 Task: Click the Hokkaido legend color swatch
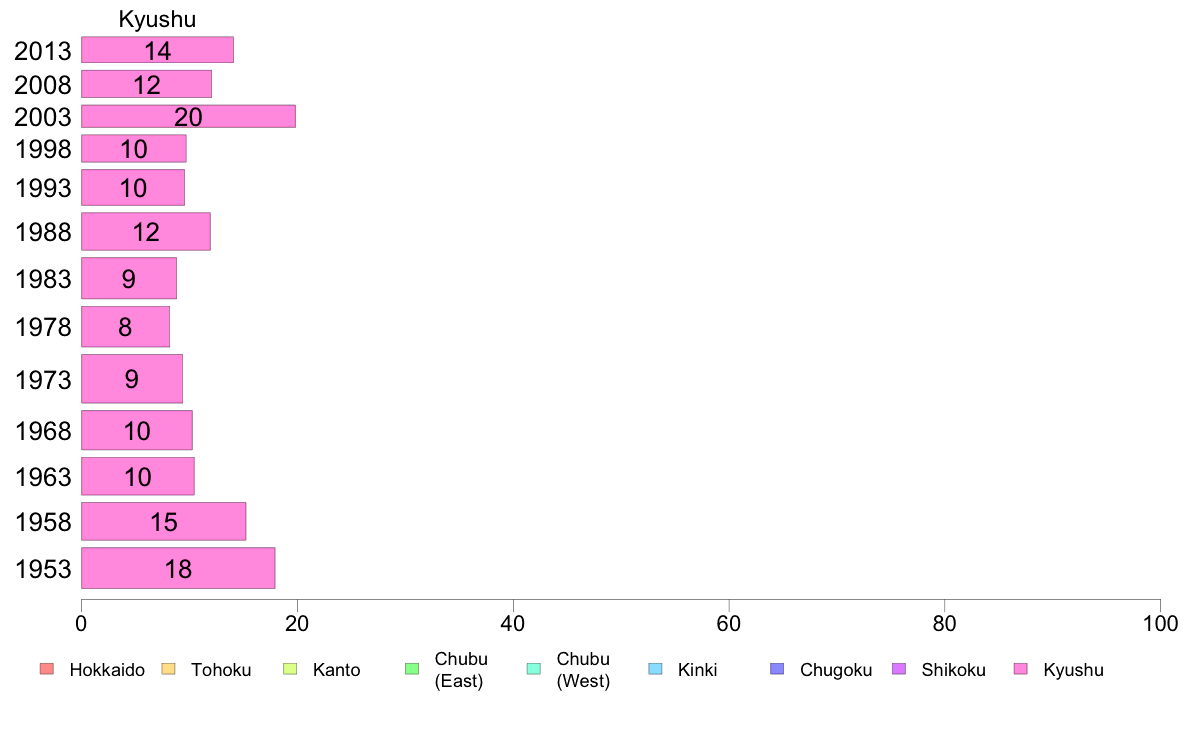[47, 669]
